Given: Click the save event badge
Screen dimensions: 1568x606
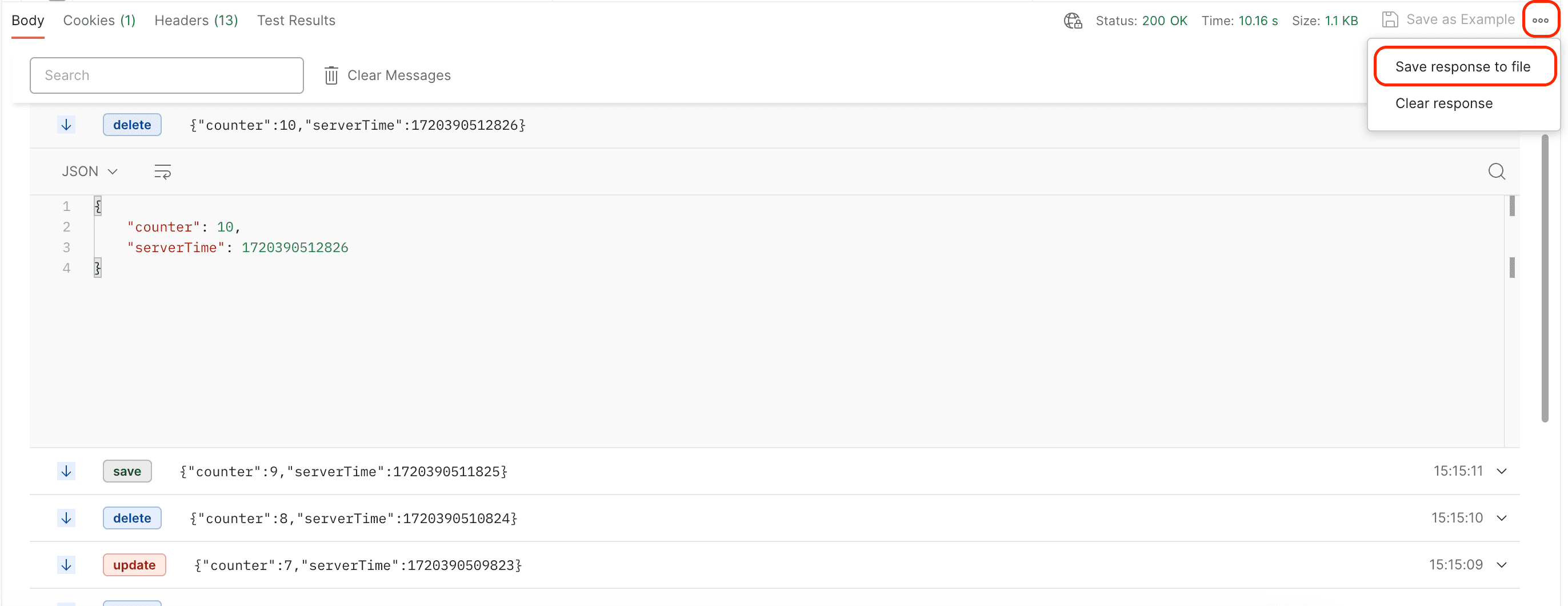Looking at the screenshot, I should (x=127, y=472).
